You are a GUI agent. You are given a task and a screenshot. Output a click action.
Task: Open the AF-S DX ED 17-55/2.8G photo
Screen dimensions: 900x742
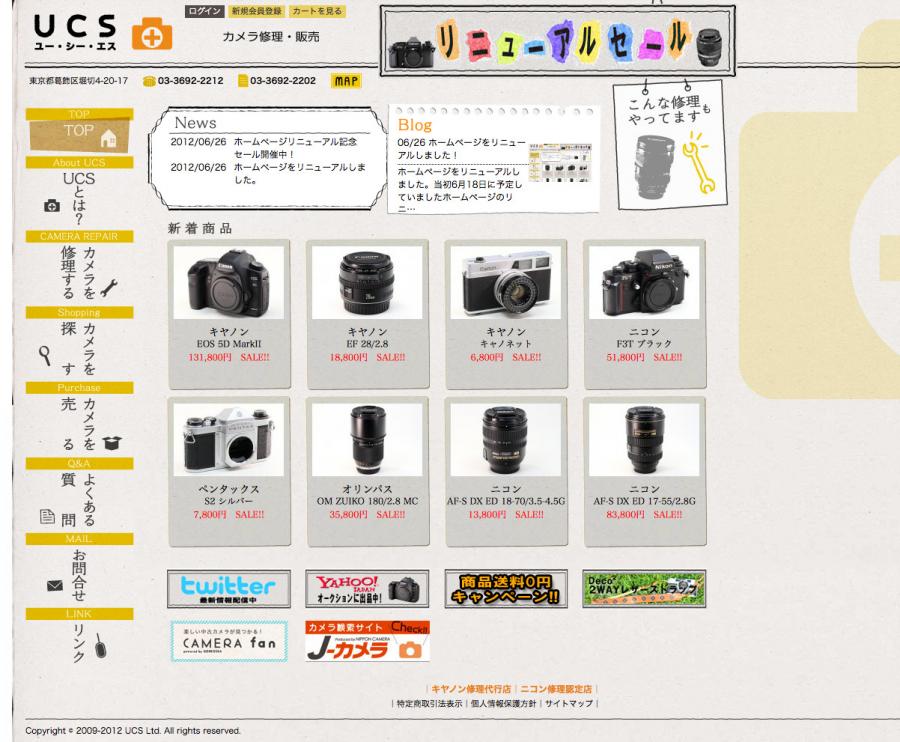coord(644,440)
